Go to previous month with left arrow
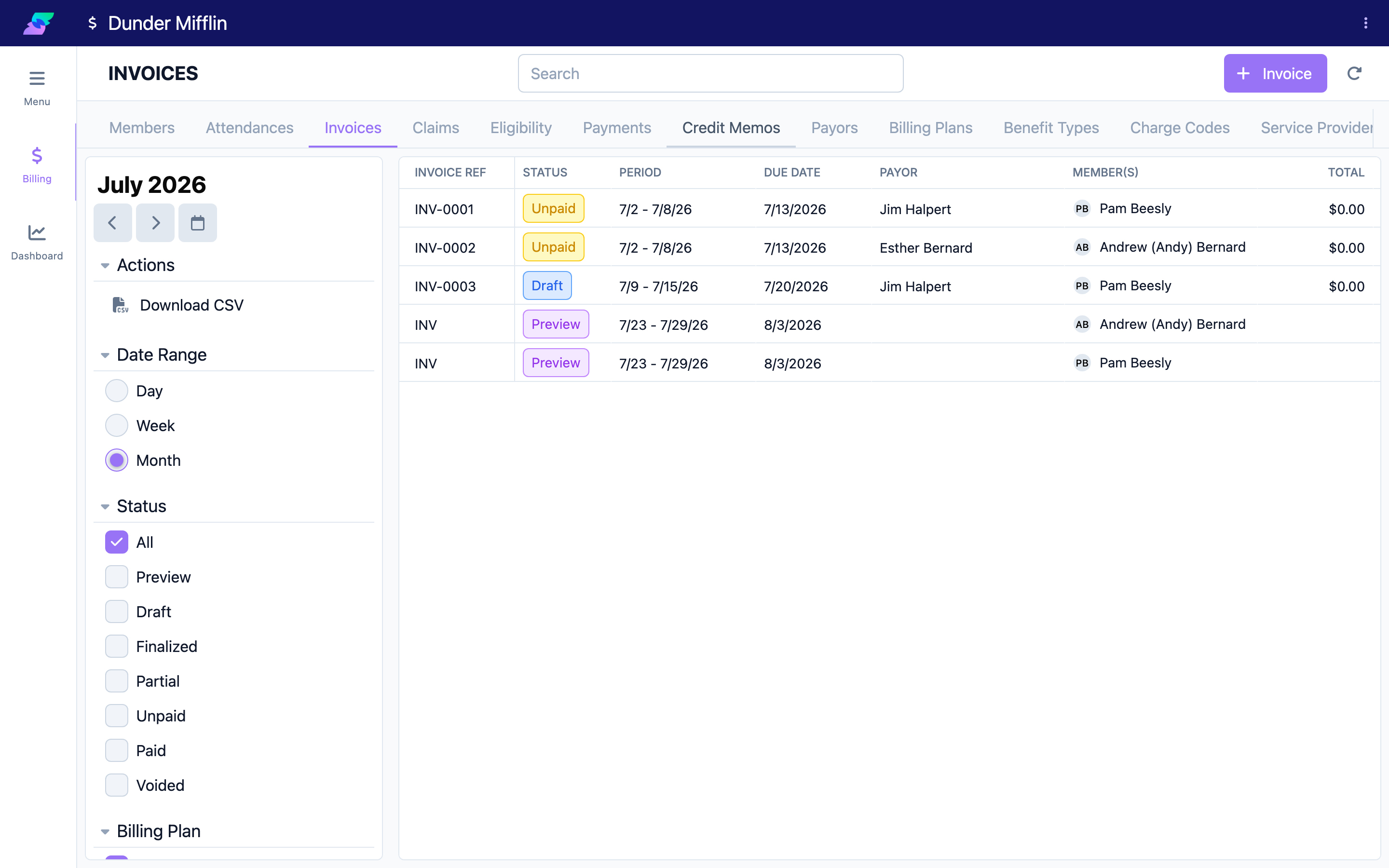 pos(112,223)
